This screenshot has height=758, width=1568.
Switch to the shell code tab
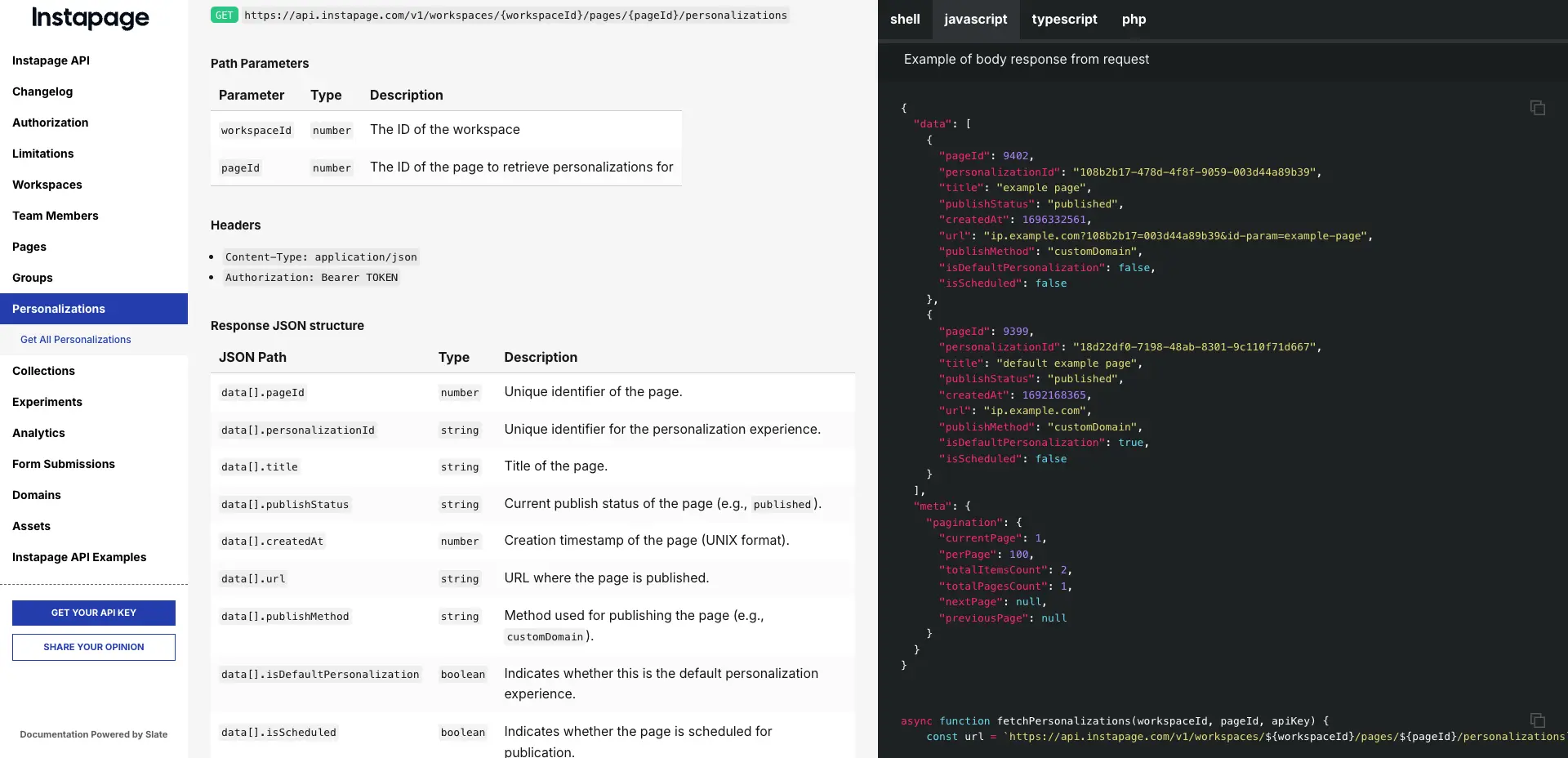coord(905,19)
